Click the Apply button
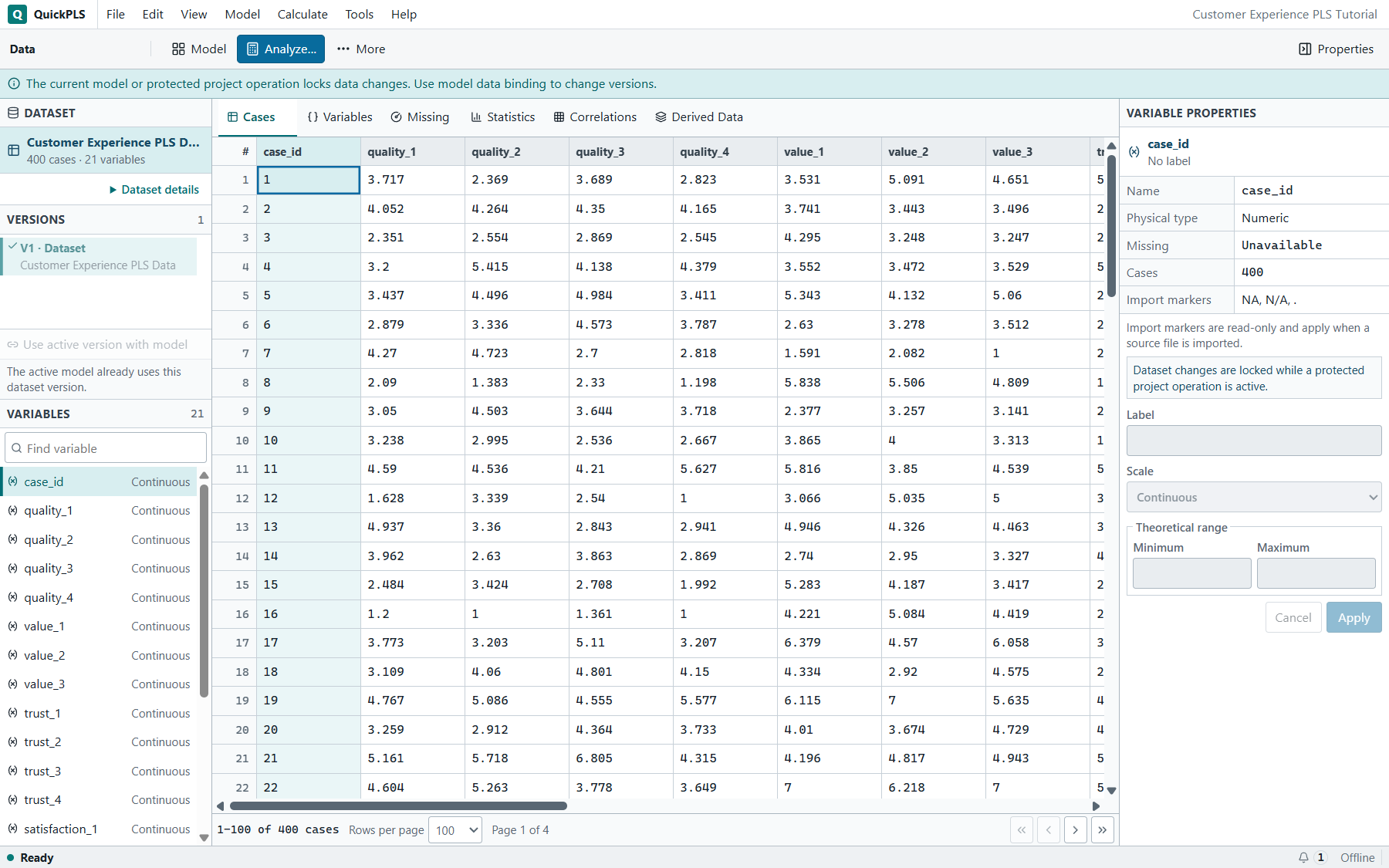The image size is (1389, 868). tap(1354, 617)
